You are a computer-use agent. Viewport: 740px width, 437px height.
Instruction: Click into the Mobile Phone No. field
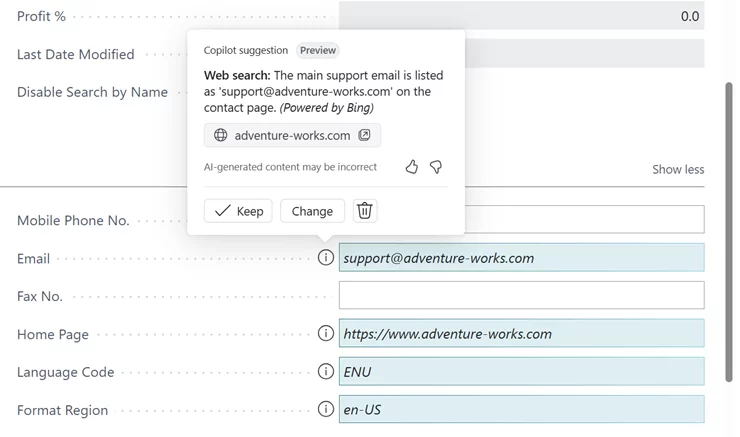click(584, 220)
